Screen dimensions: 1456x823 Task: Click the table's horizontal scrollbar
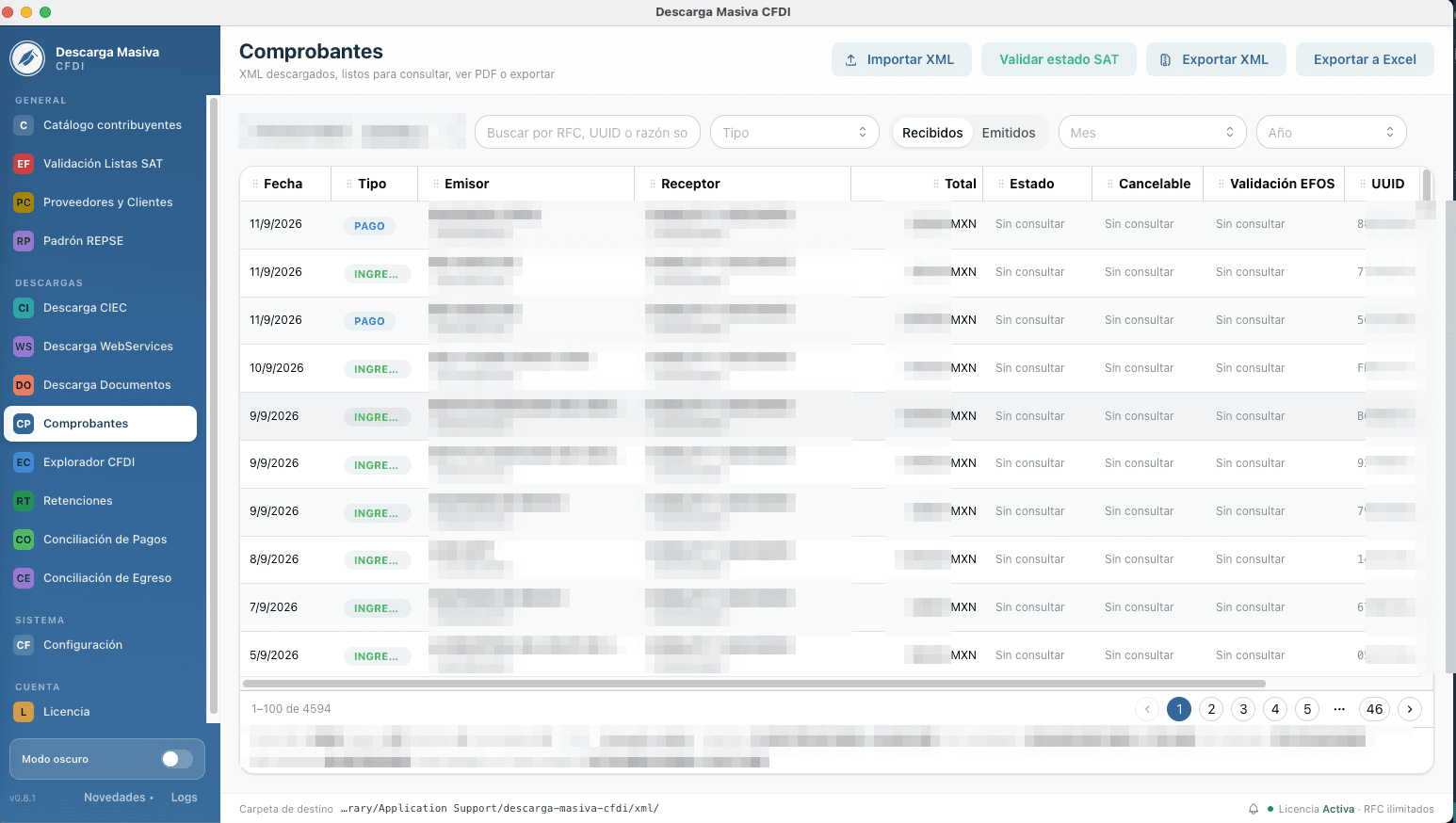753,684
